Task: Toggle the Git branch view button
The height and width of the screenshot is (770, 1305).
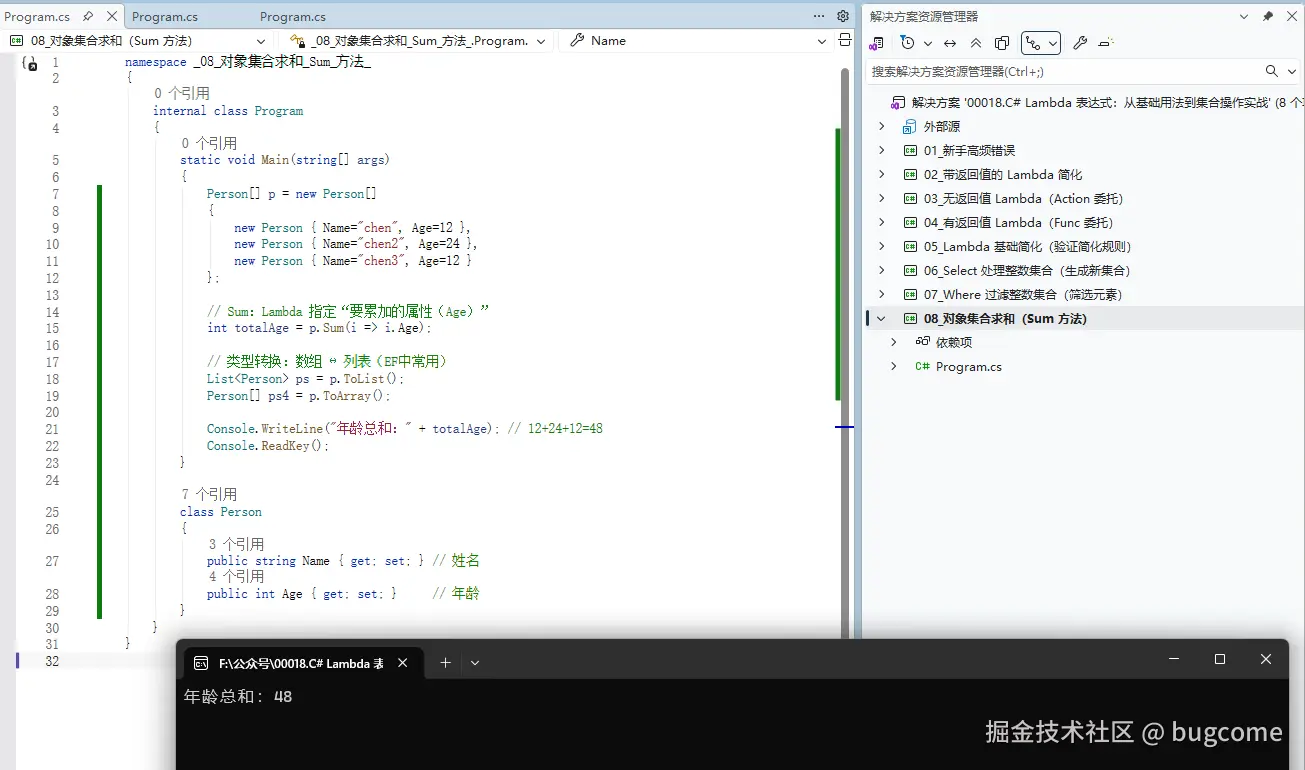Action: point(1033,43)
